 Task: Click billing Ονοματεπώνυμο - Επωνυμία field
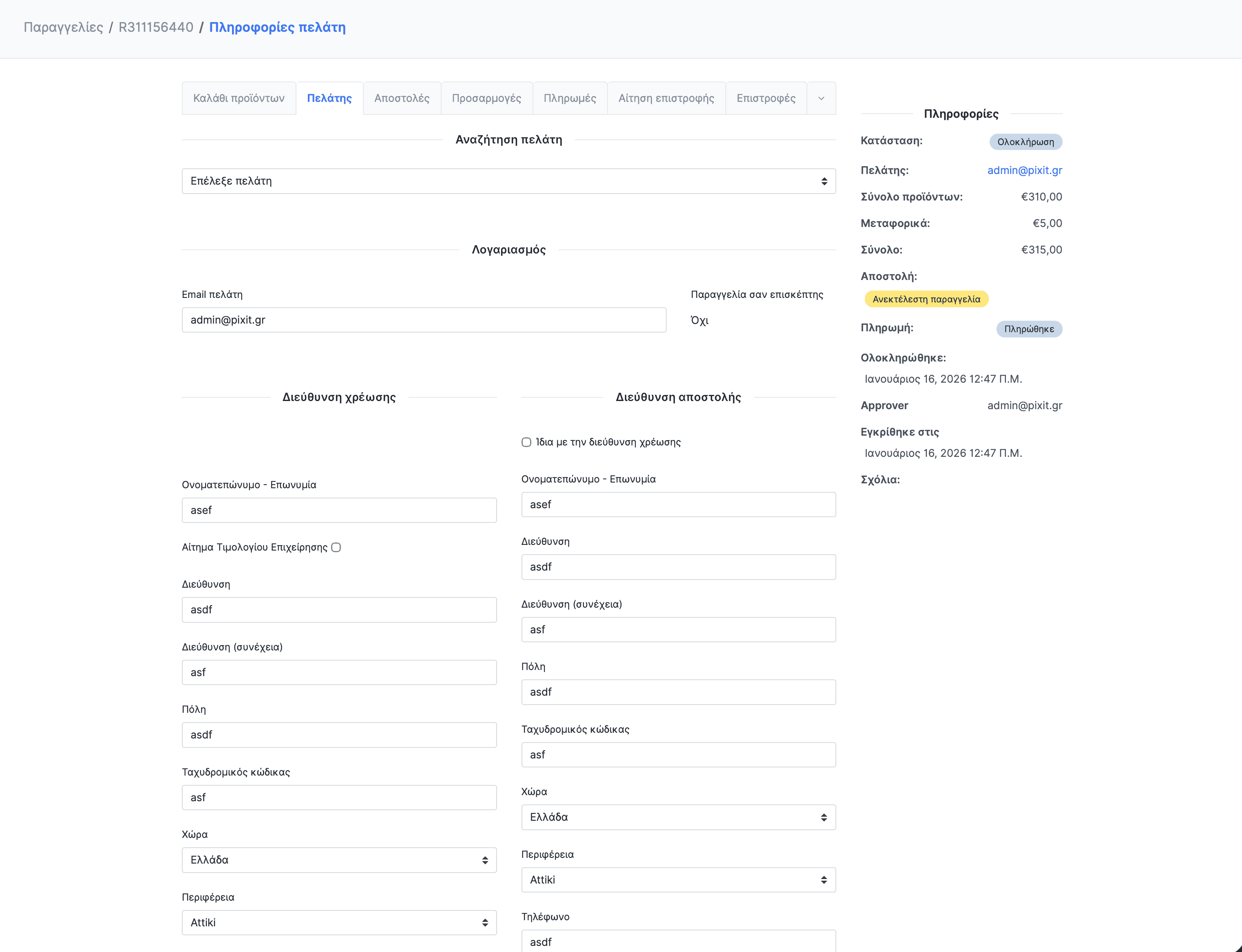339,510
